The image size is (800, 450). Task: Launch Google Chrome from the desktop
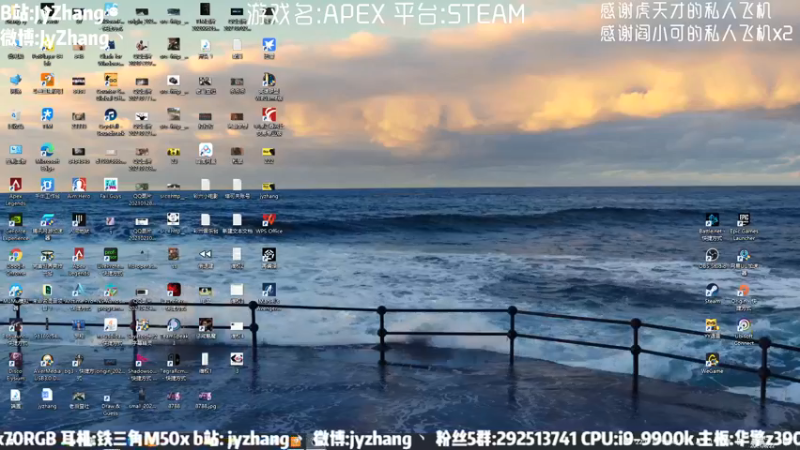coord(15,256)
